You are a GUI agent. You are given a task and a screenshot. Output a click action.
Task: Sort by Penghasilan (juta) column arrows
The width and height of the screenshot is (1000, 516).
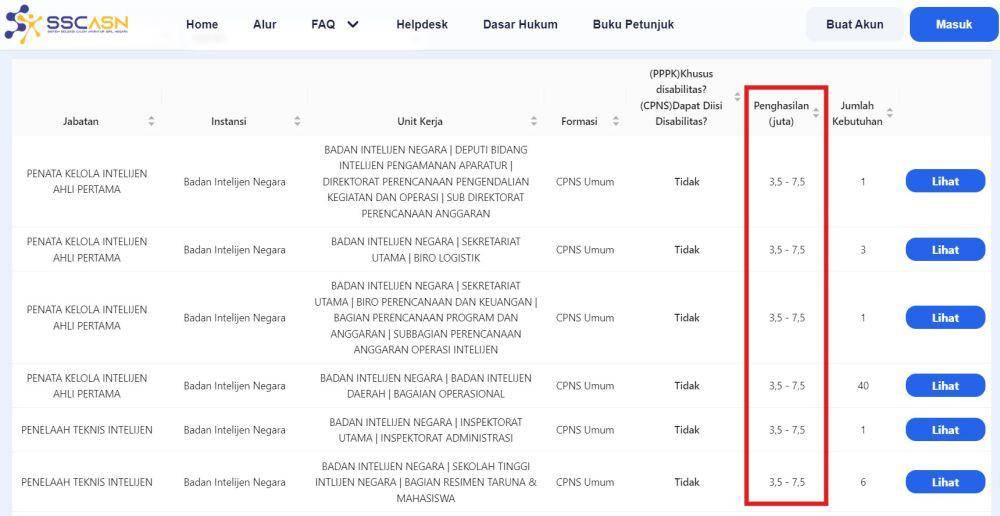(x=816, y=113)
